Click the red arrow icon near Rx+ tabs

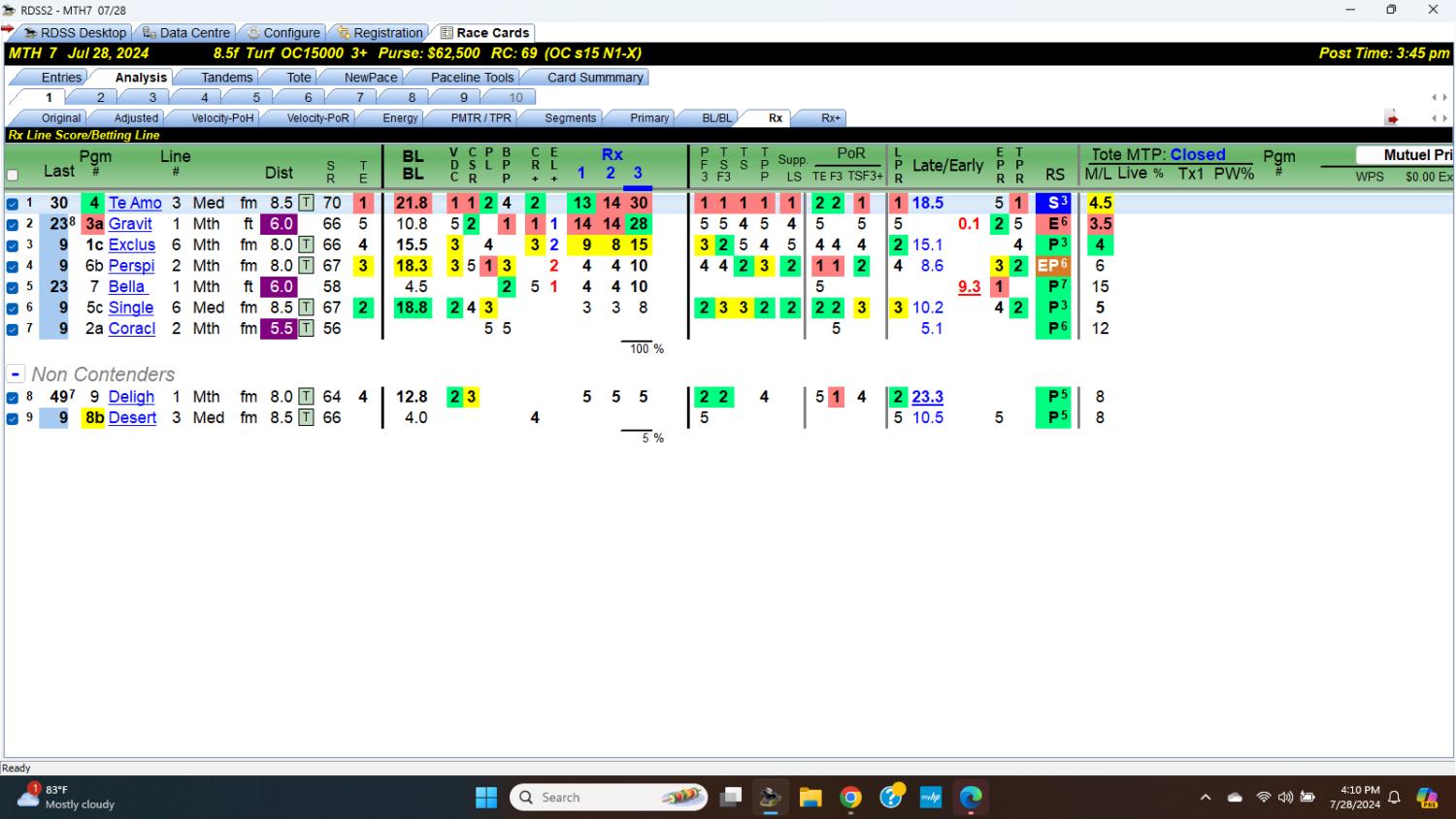pos(1392,118)
